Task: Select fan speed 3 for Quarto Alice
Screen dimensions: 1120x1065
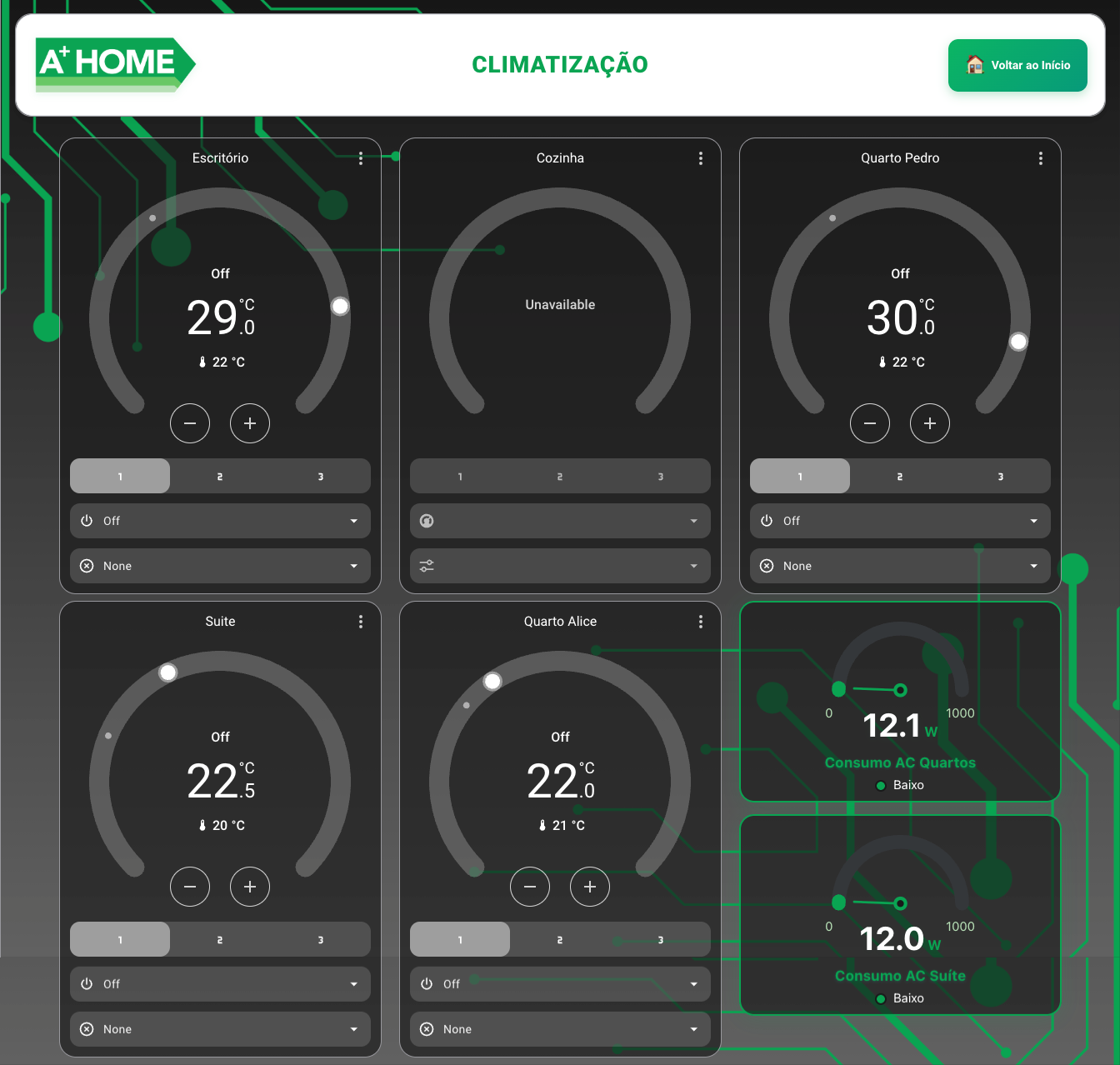Action: [660, 940]
